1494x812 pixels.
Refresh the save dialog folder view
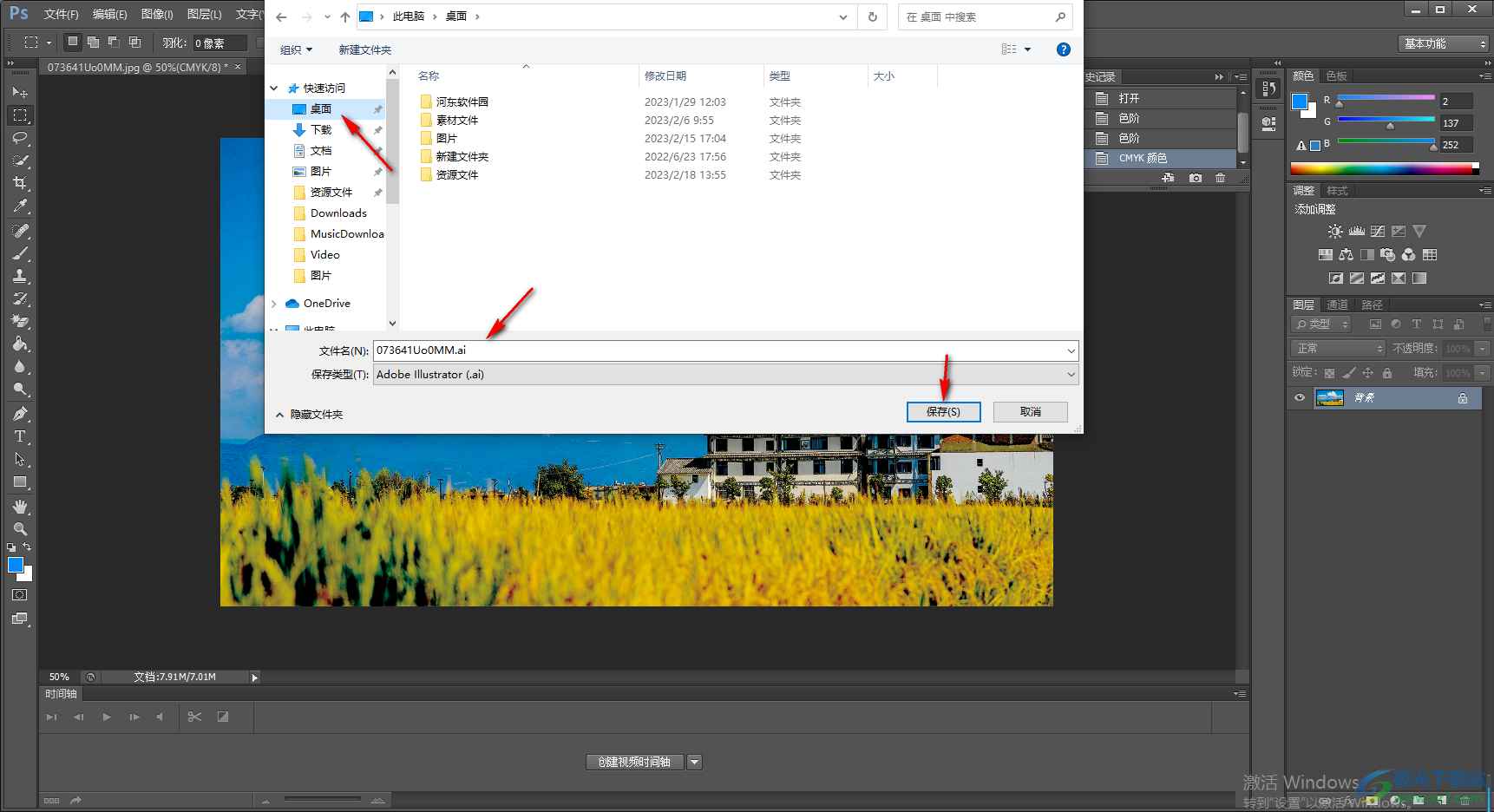[872, 16]
